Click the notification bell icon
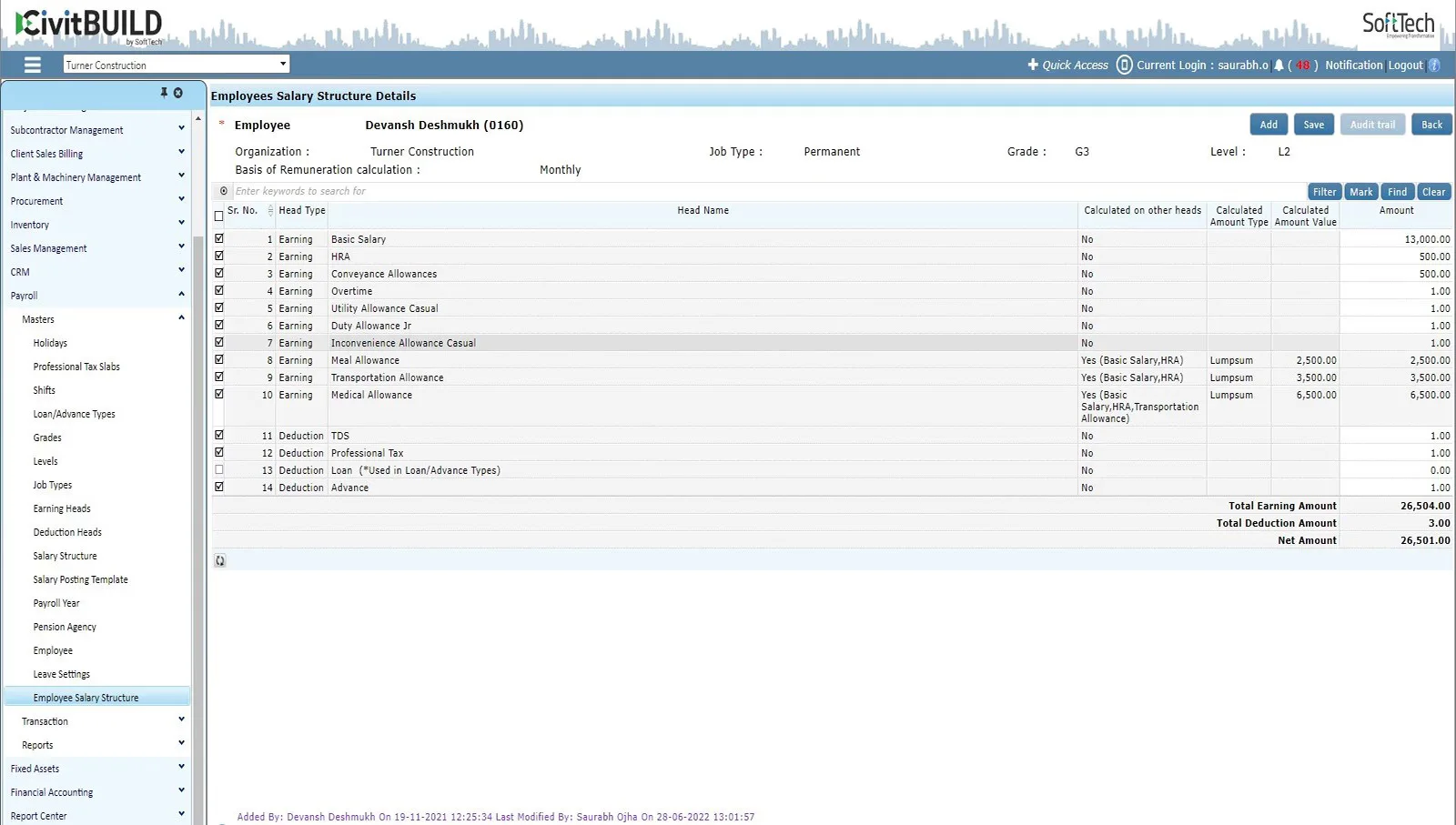Image resolution: width=1456 pixels, height=825 pixels. coord(1279,65)
